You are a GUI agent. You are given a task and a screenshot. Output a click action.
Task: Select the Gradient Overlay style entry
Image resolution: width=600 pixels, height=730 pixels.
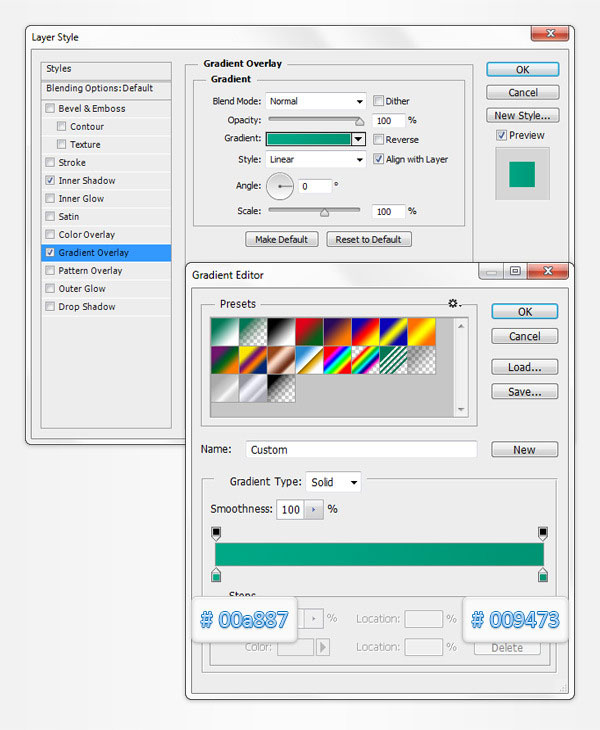[x=106, y=253]
